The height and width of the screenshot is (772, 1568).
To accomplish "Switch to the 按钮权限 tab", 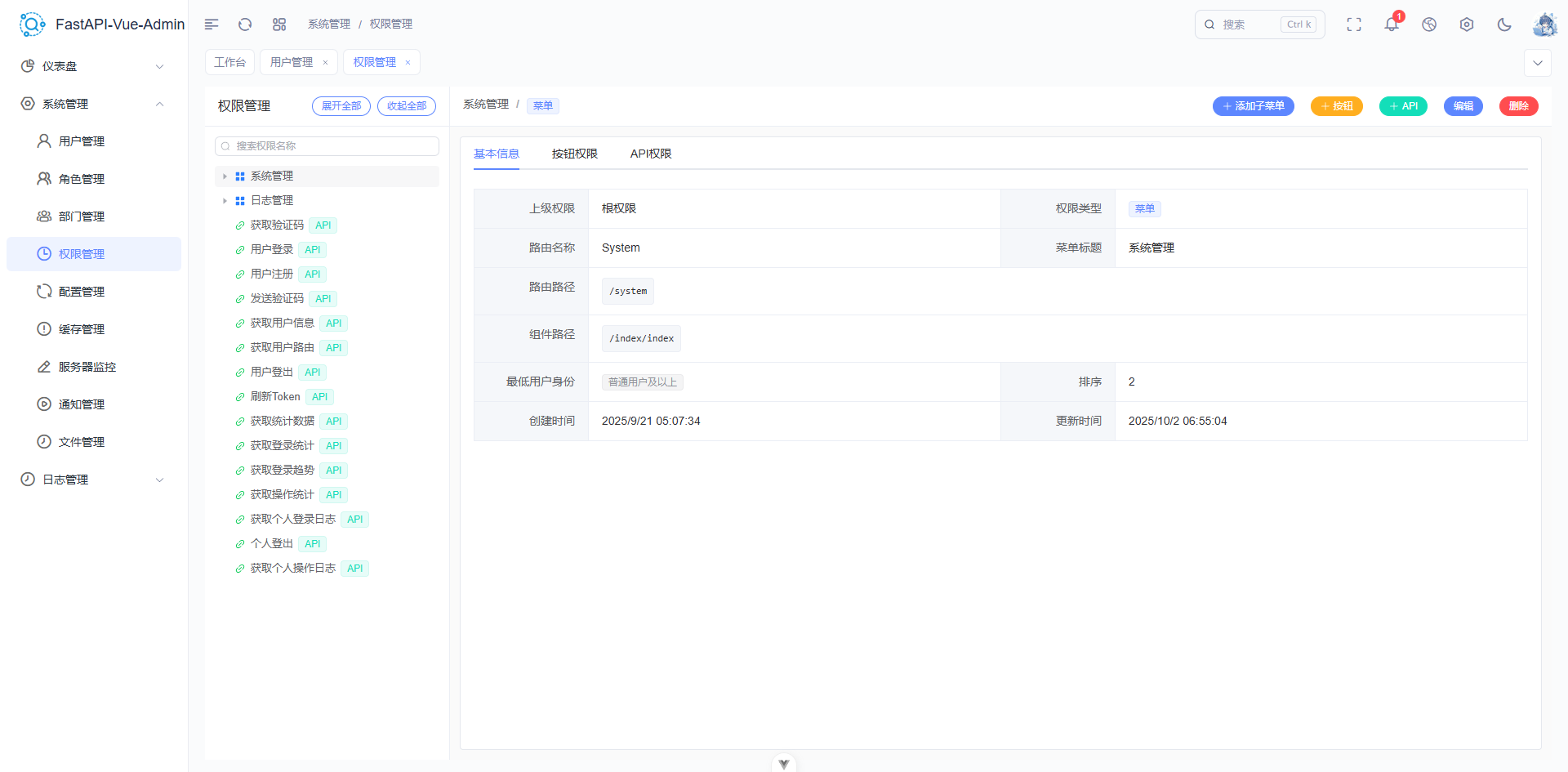I will (x=574, y=154).
